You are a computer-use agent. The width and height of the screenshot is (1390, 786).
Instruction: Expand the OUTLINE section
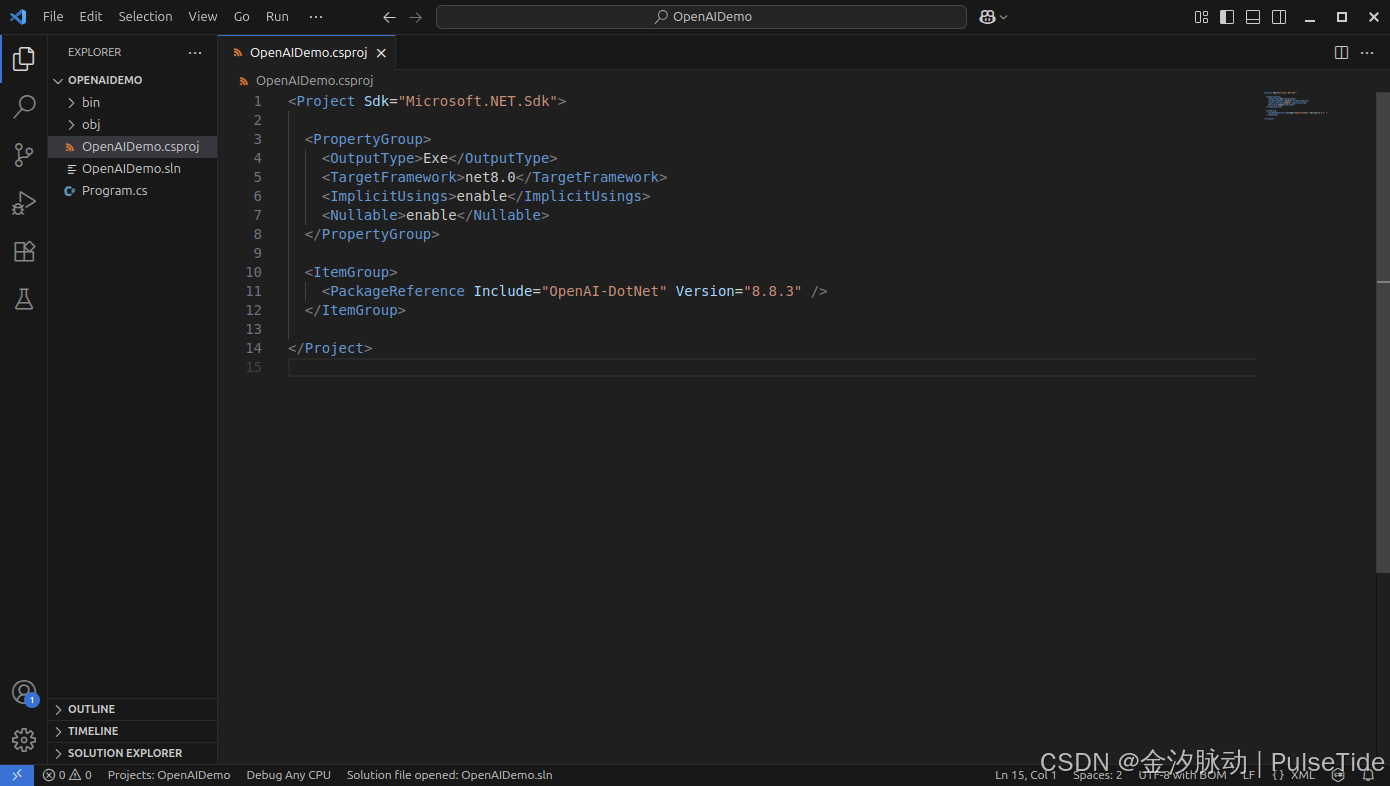[132, 709]
